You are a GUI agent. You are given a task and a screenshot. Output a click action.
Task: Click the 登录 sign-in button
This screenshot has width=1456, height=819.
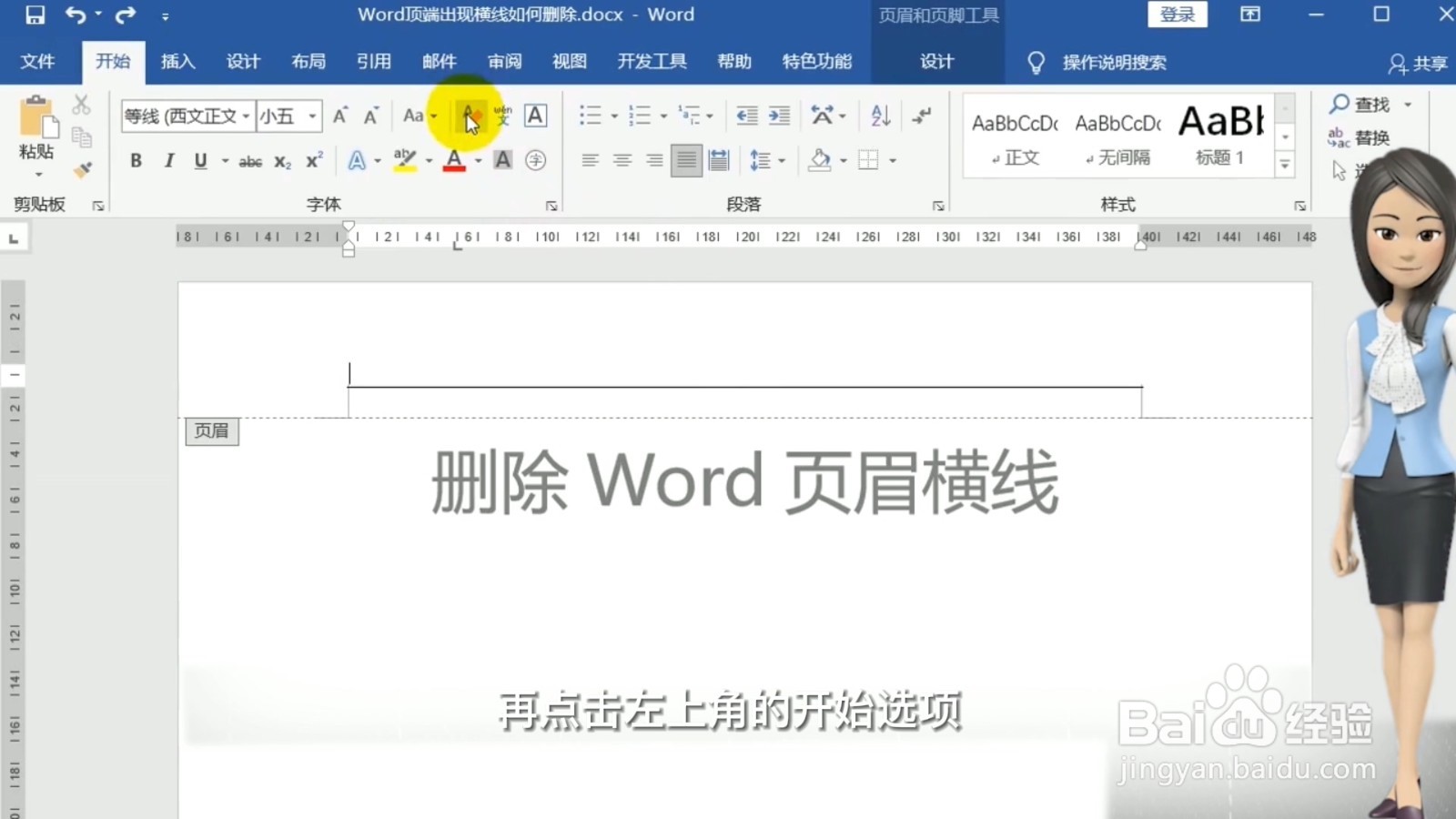1178,15
